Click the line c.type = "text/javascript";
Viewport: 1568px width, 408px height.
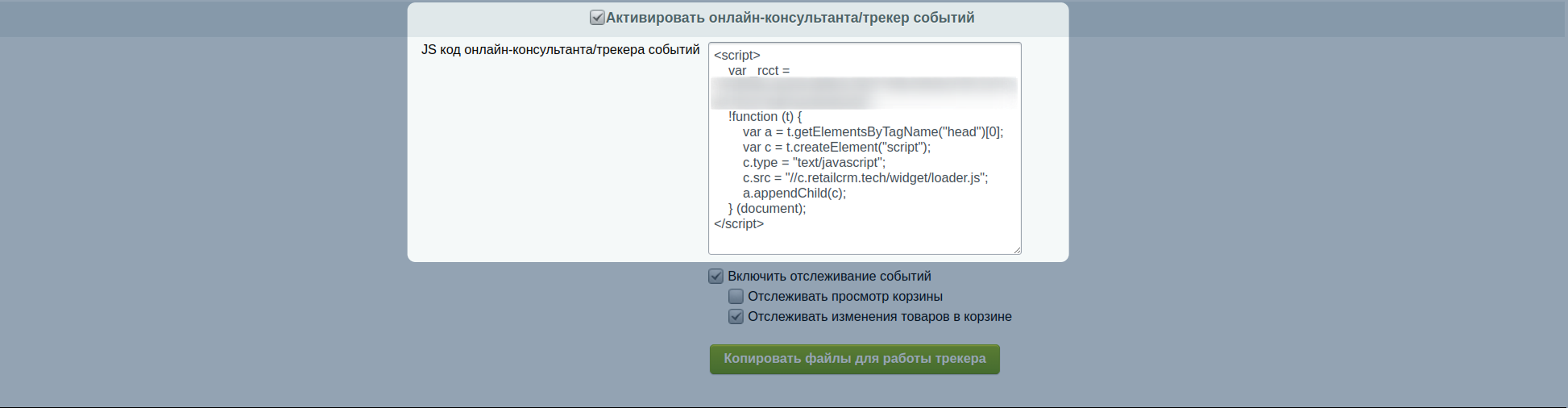(x=814, y=163)
